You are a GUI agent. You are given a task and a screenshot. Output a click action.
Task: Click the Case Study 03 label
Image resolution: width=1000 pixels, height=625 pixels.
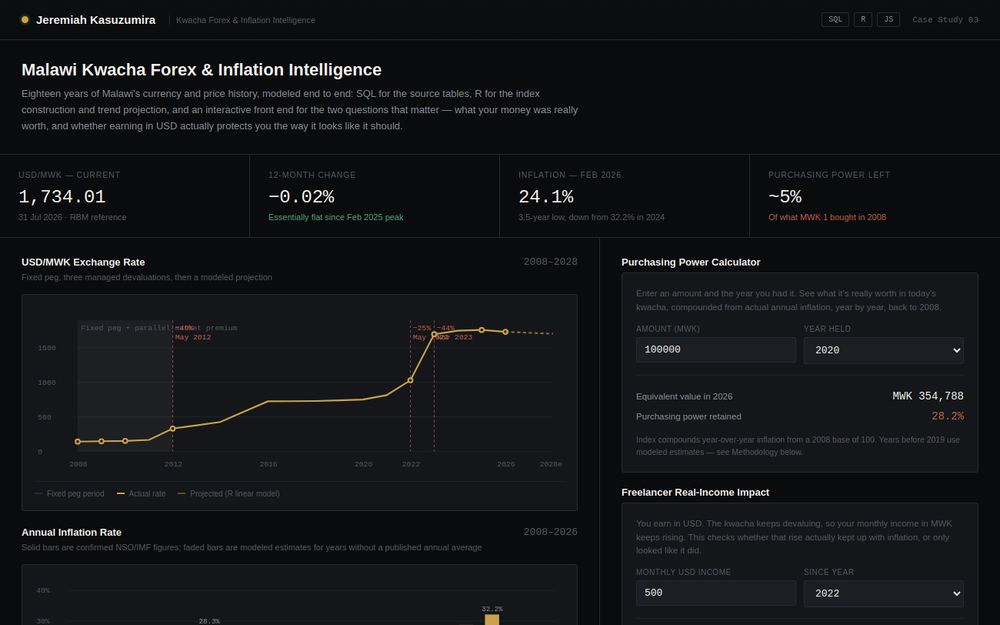click(945, 20)
